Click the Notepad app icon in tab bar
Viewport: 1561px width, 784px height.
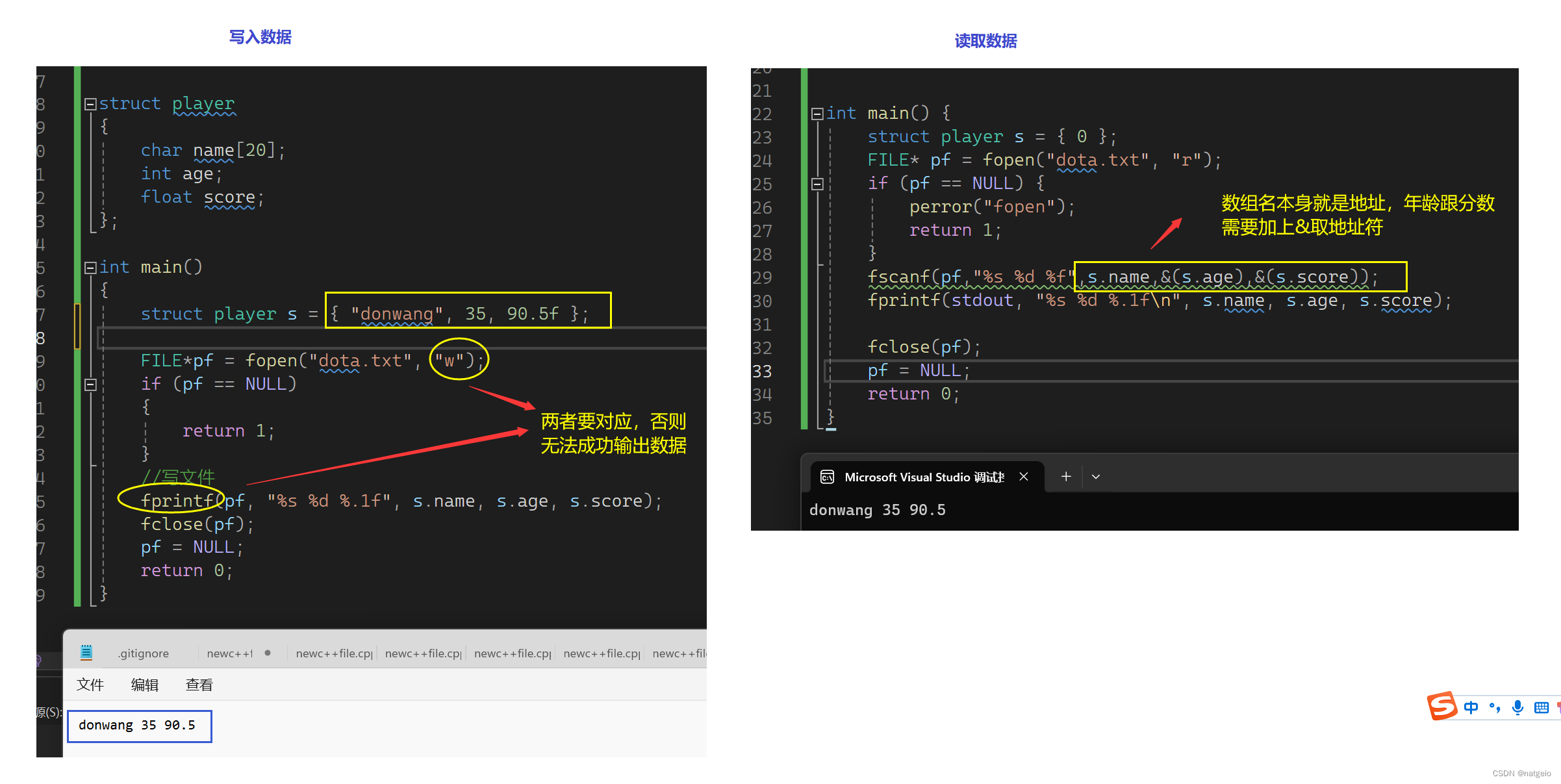pyautogui.click(x=86, y=652)
